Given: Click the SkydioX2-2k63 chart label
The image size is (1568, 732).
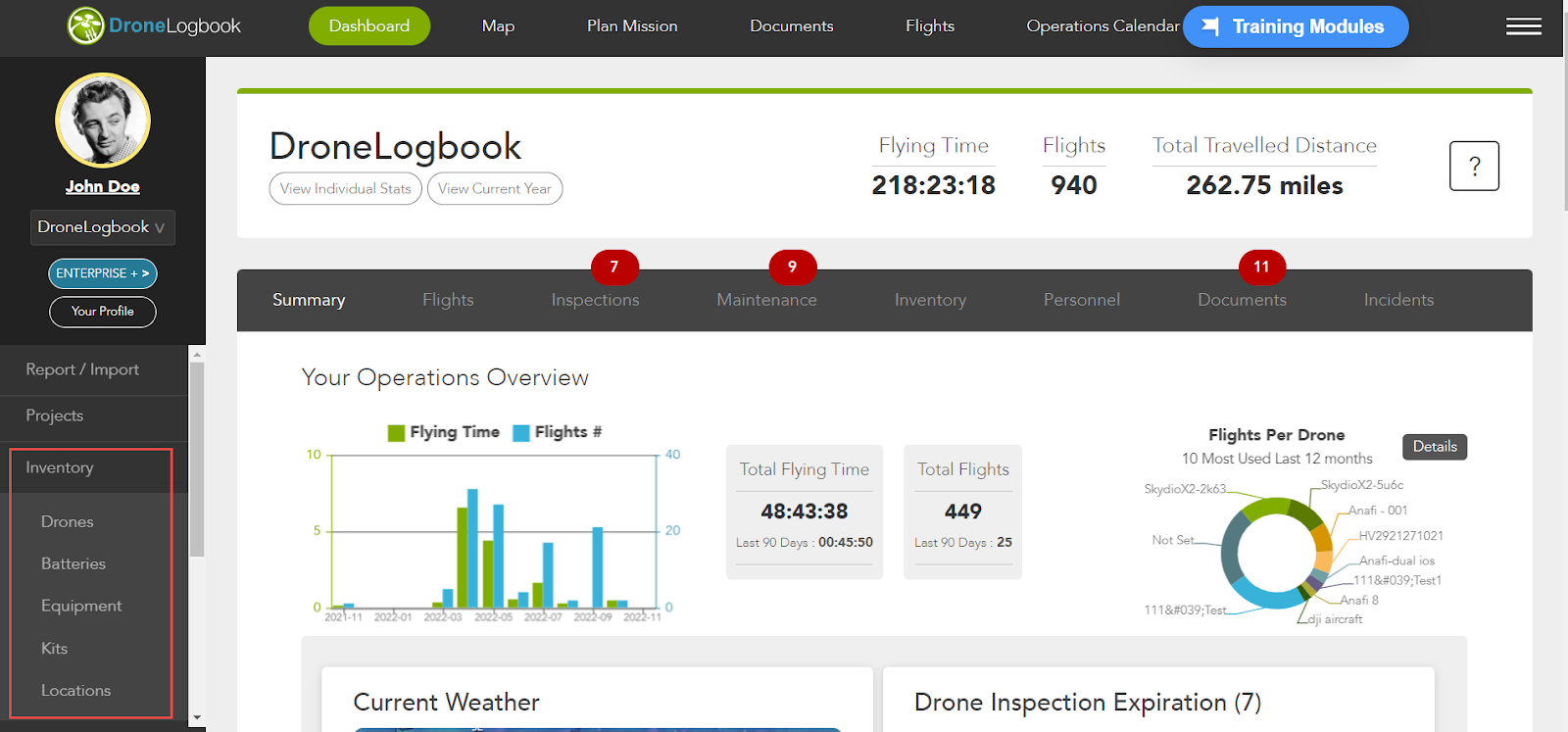Looking at the screenshot, I should 1185,489.
